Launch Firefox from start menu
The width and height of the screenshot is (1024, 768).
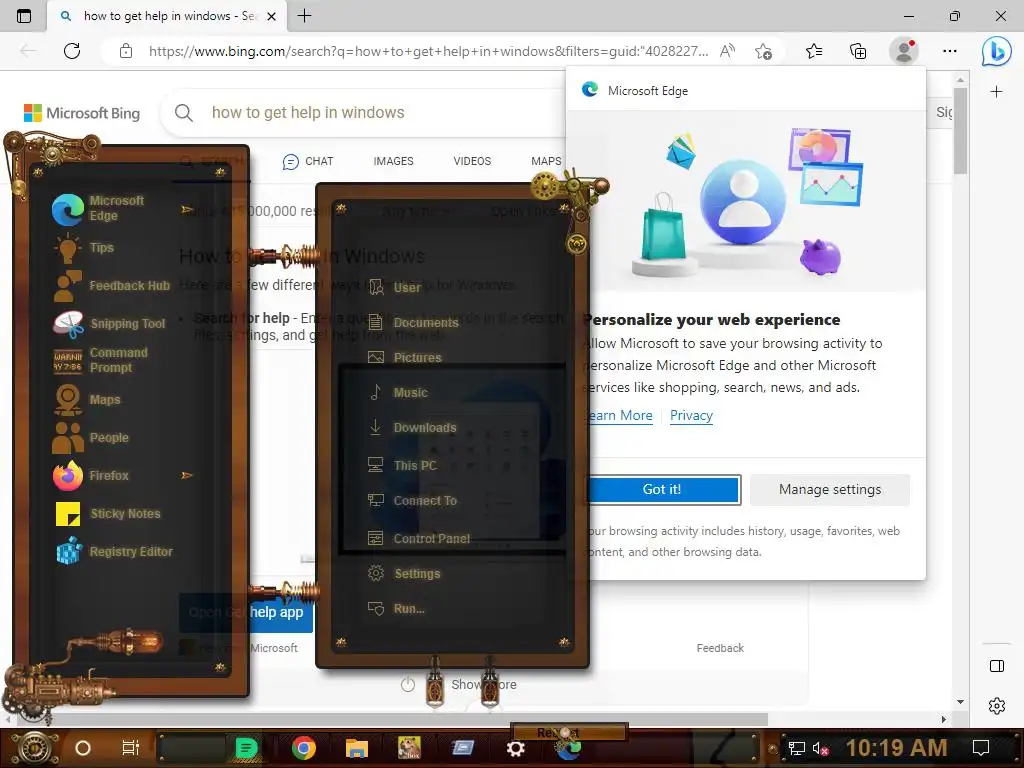coord(91,475)
